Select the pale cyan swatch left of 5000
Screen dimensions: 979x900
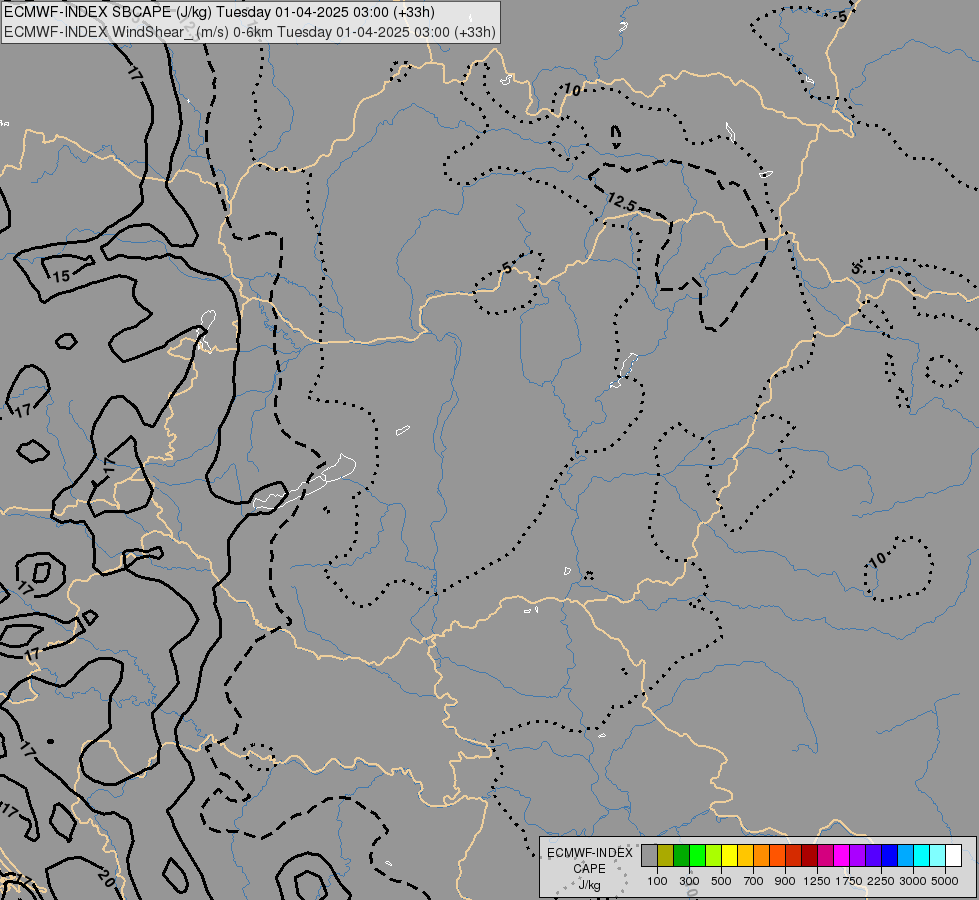pos(937,855)
